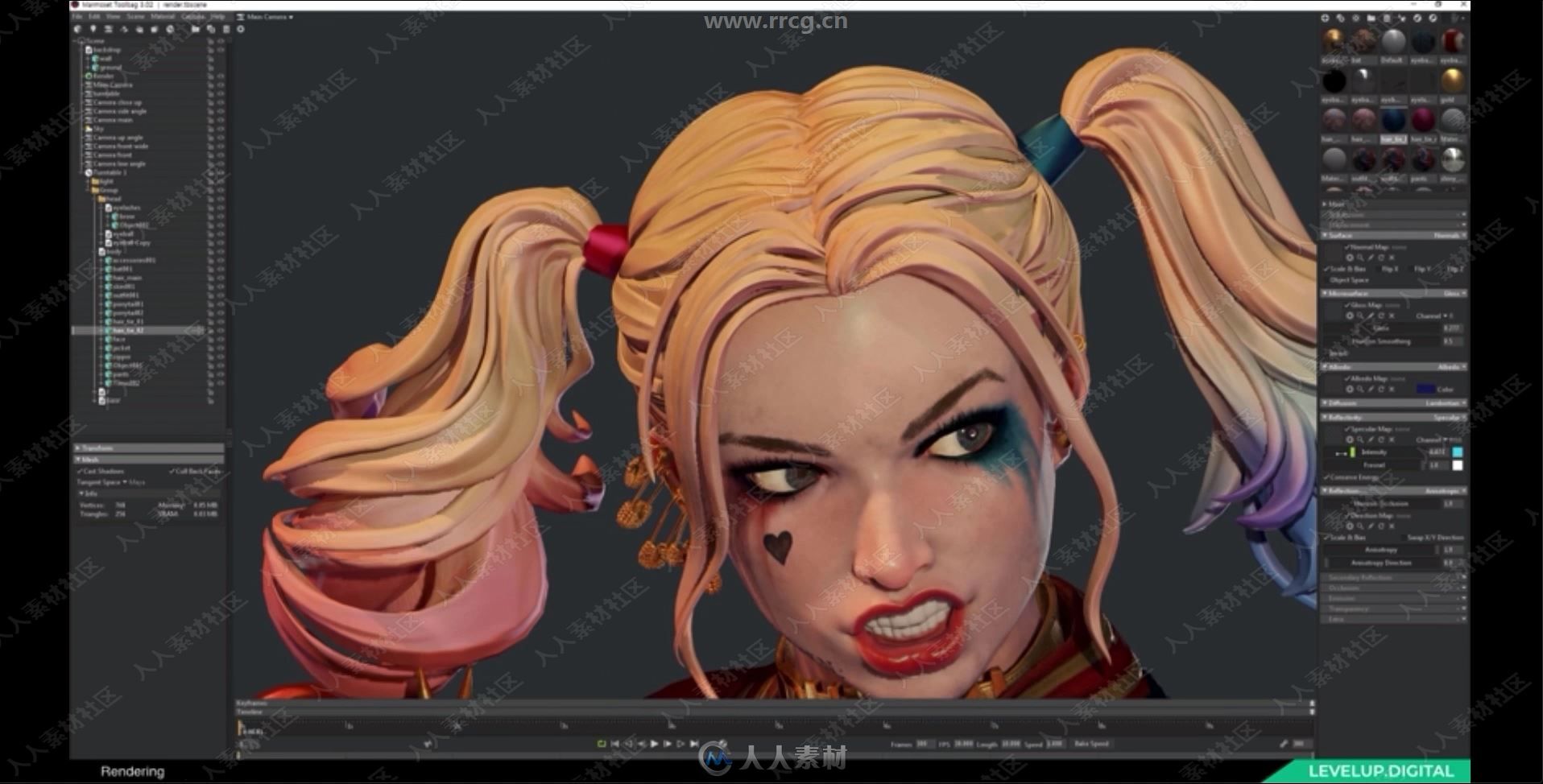Open the Material menu
Image resolution: width=1543 pixels, height=784 pixels.
(x=163, y=16)
